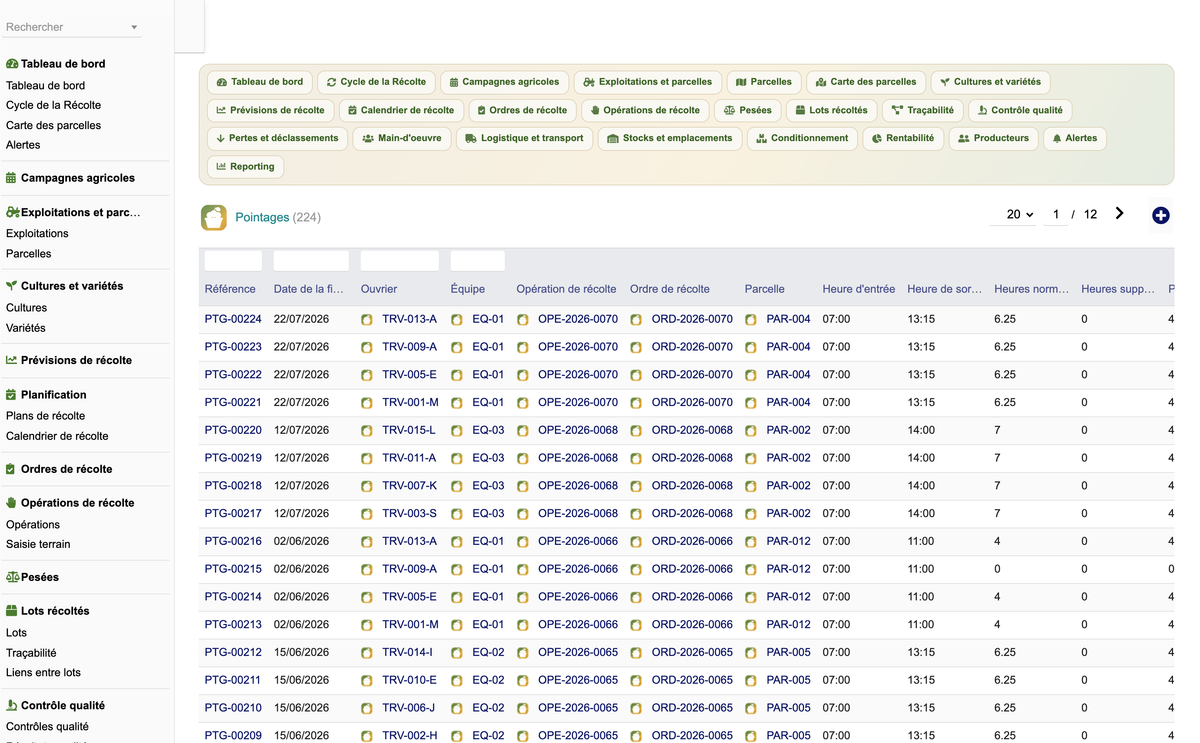Open parcel link PAR-002 in PTG-00217 row

tap(788, 514)
